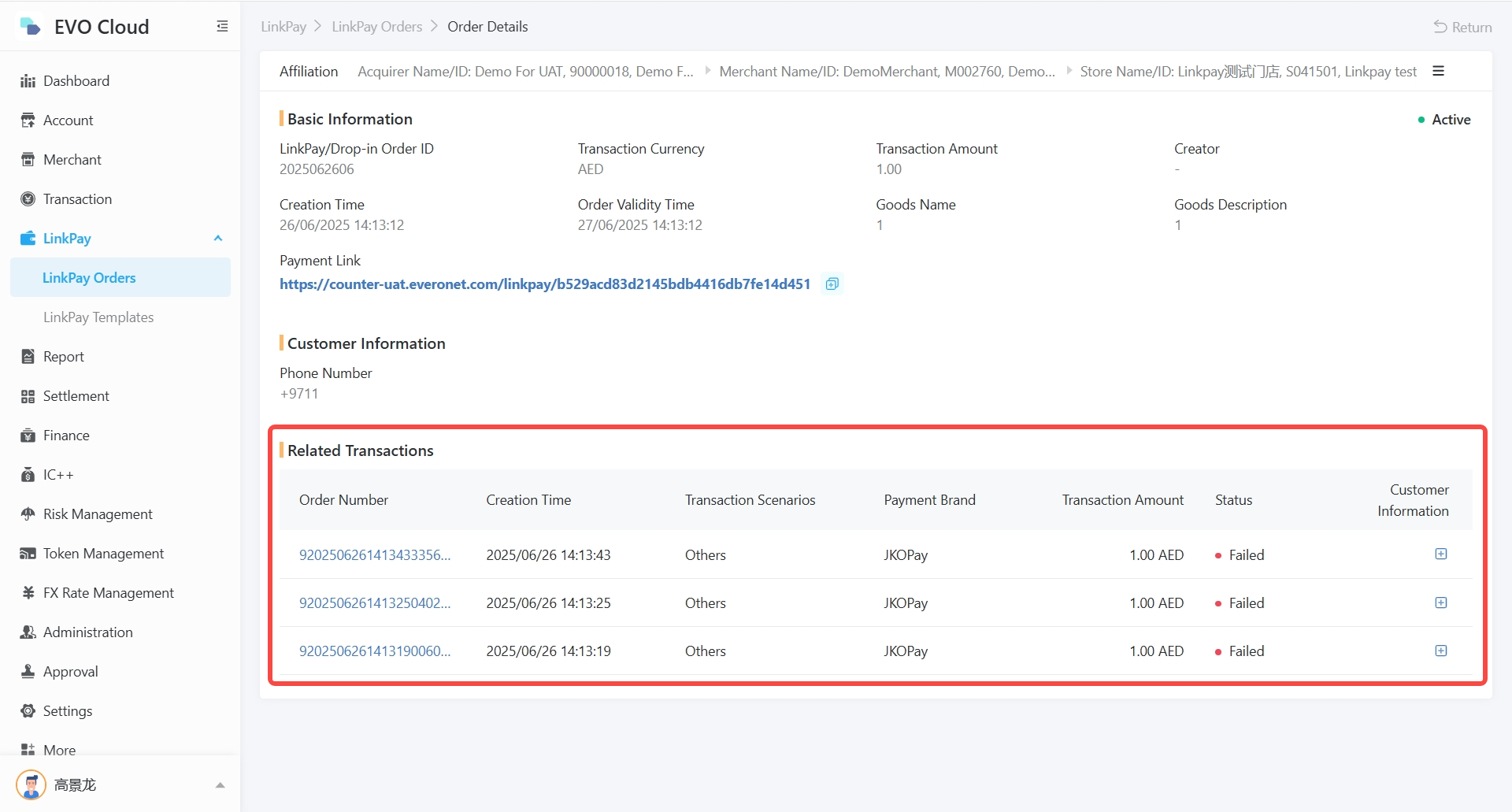Image resolution: width=1512 pixels, height=812 pixels.
Task: Click the Risk Management umbrella icon
Action: 28,514
